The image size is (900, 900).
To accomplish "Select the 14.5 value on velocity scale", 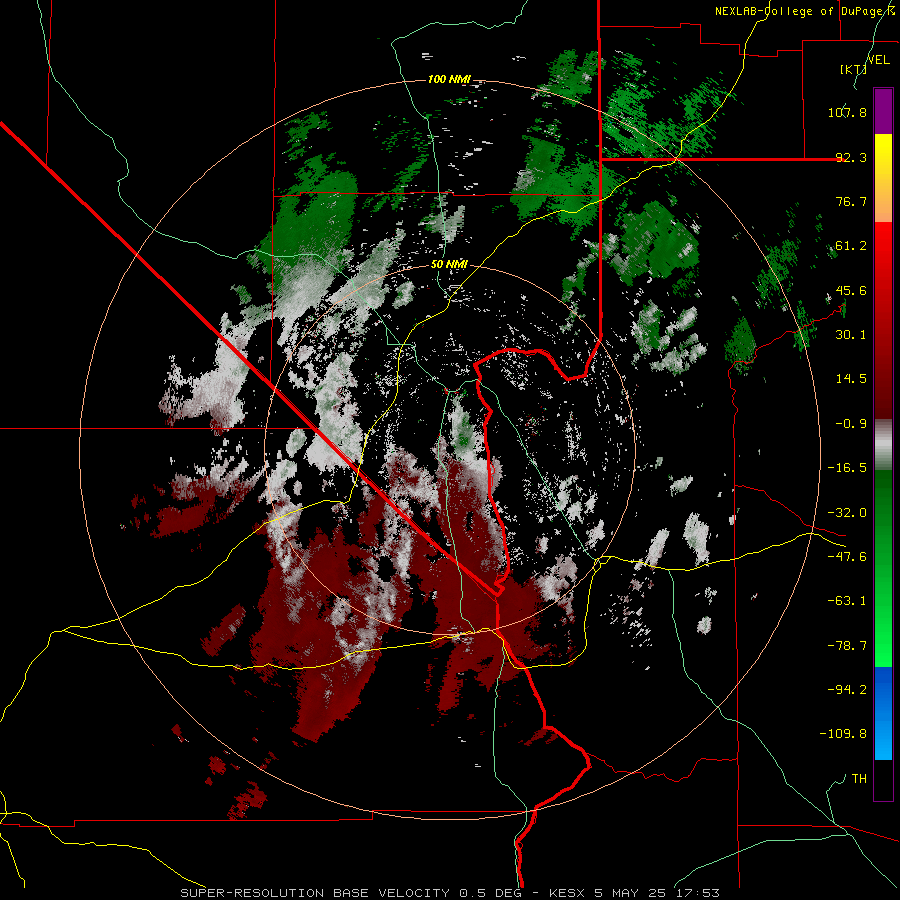I will point(851,379).
